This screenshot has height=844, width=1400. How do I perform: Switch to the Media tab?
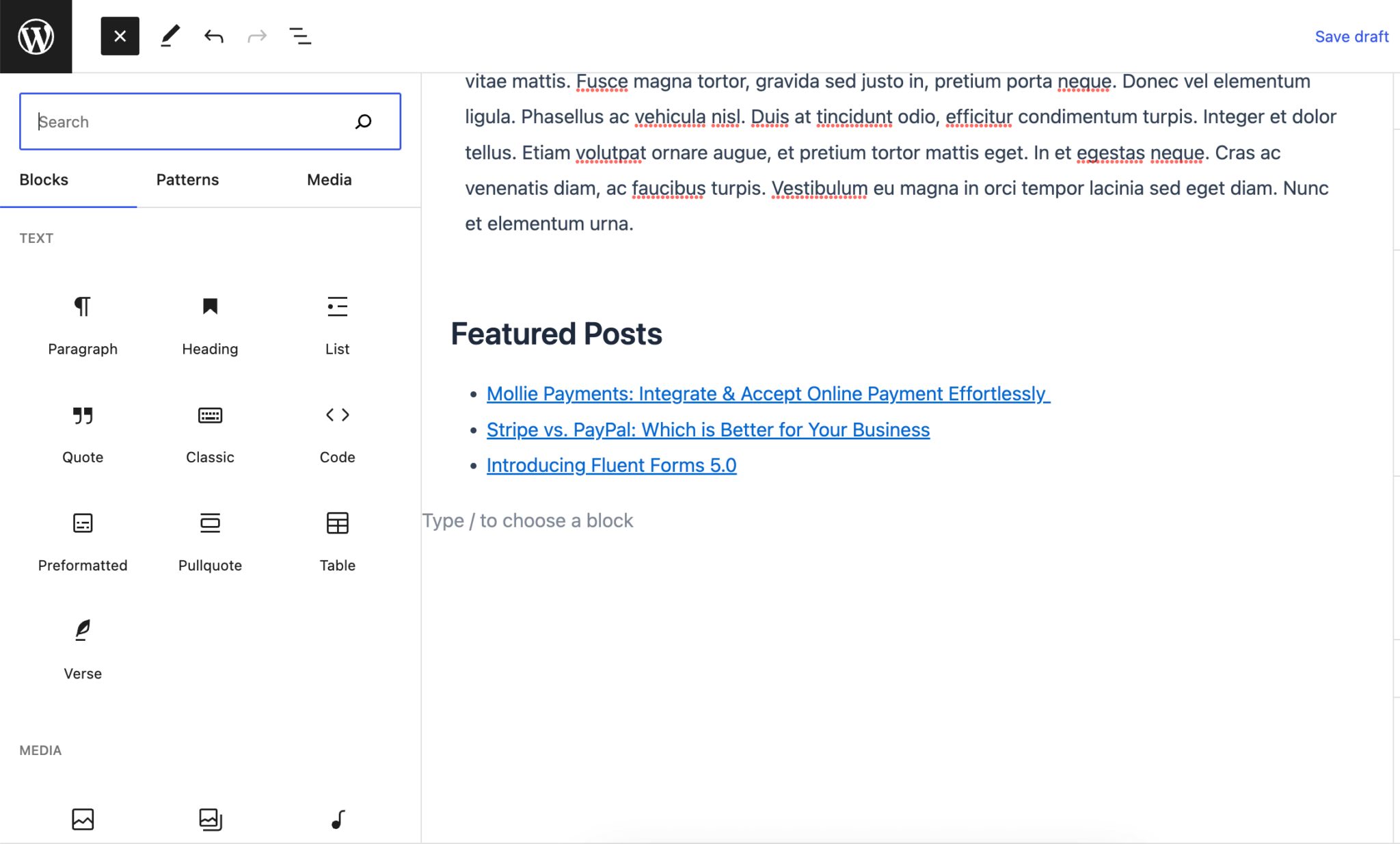tap(329, 180)
